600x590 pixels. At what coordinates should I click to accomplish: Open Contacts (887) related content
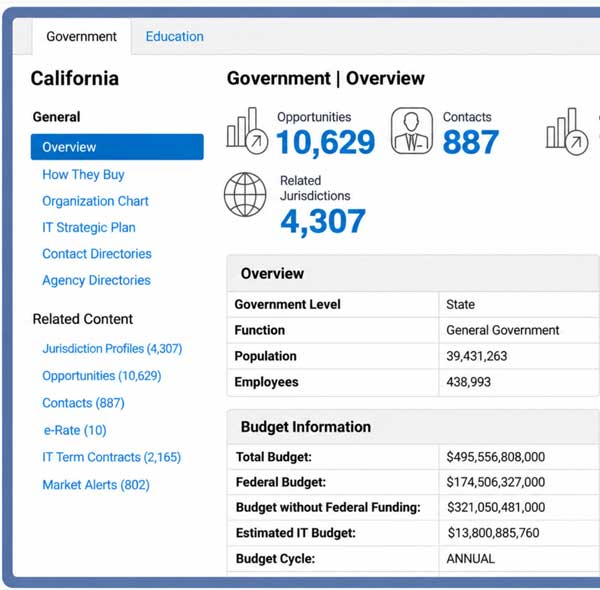point(83,403)
